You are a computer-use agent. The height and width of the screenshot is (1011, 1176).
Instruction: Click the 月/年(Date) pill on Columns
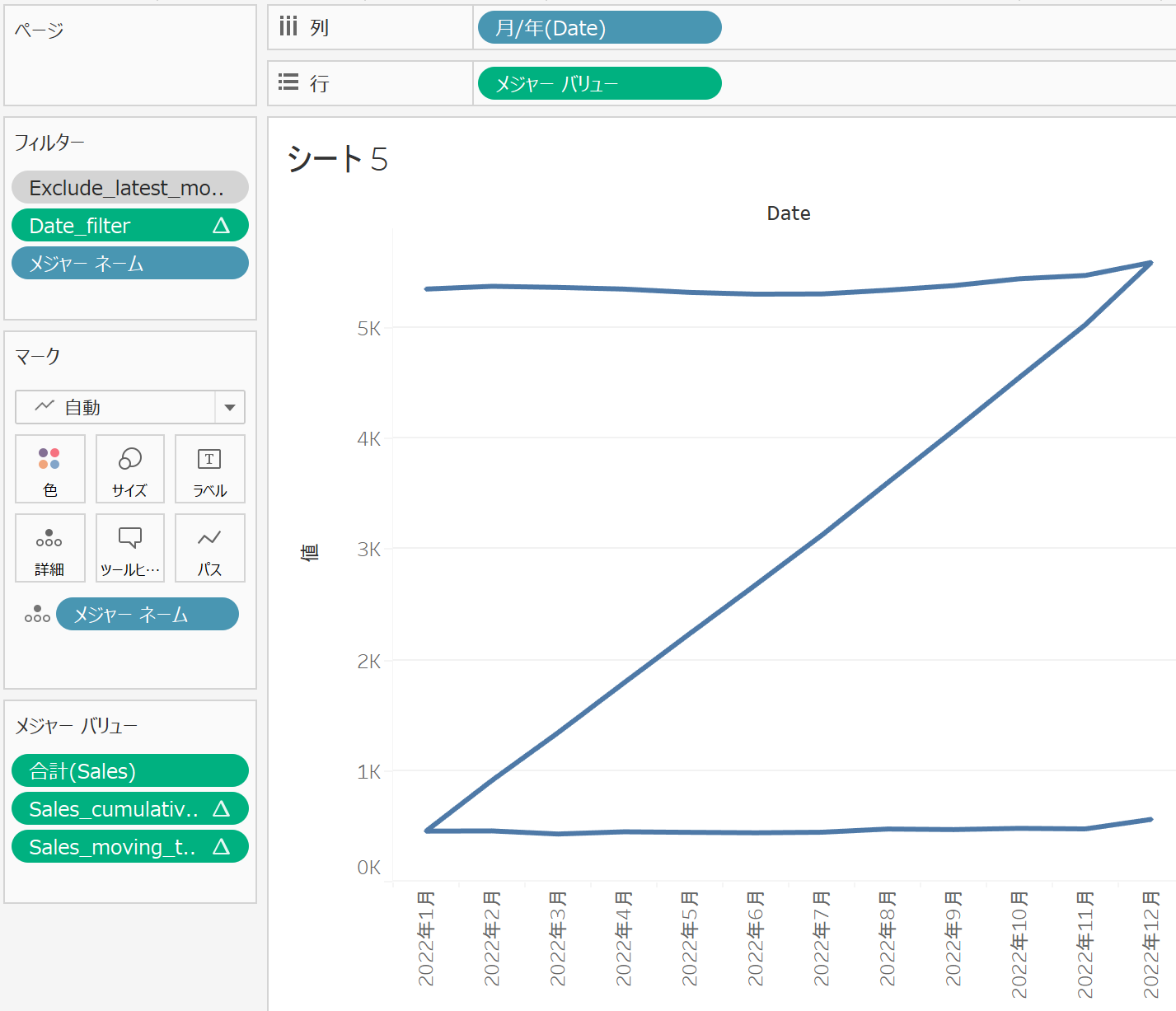(x=598, y=27)
